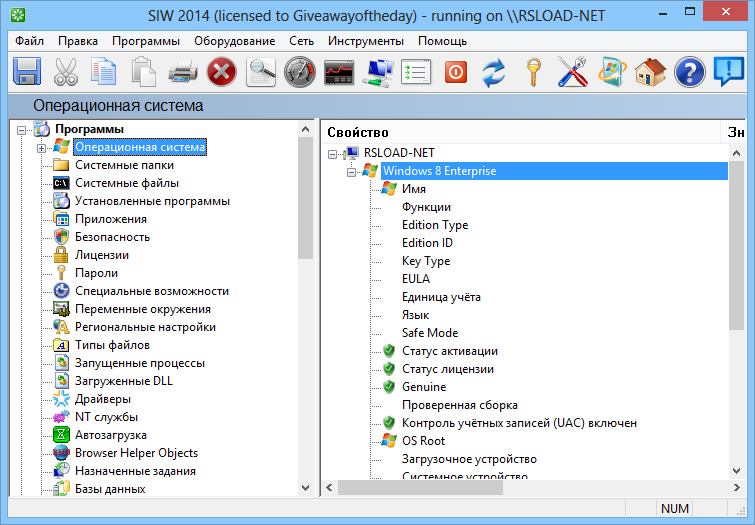Select Загруженные DLL tree item
755x525 pixels.
click(x=124, y=381)
